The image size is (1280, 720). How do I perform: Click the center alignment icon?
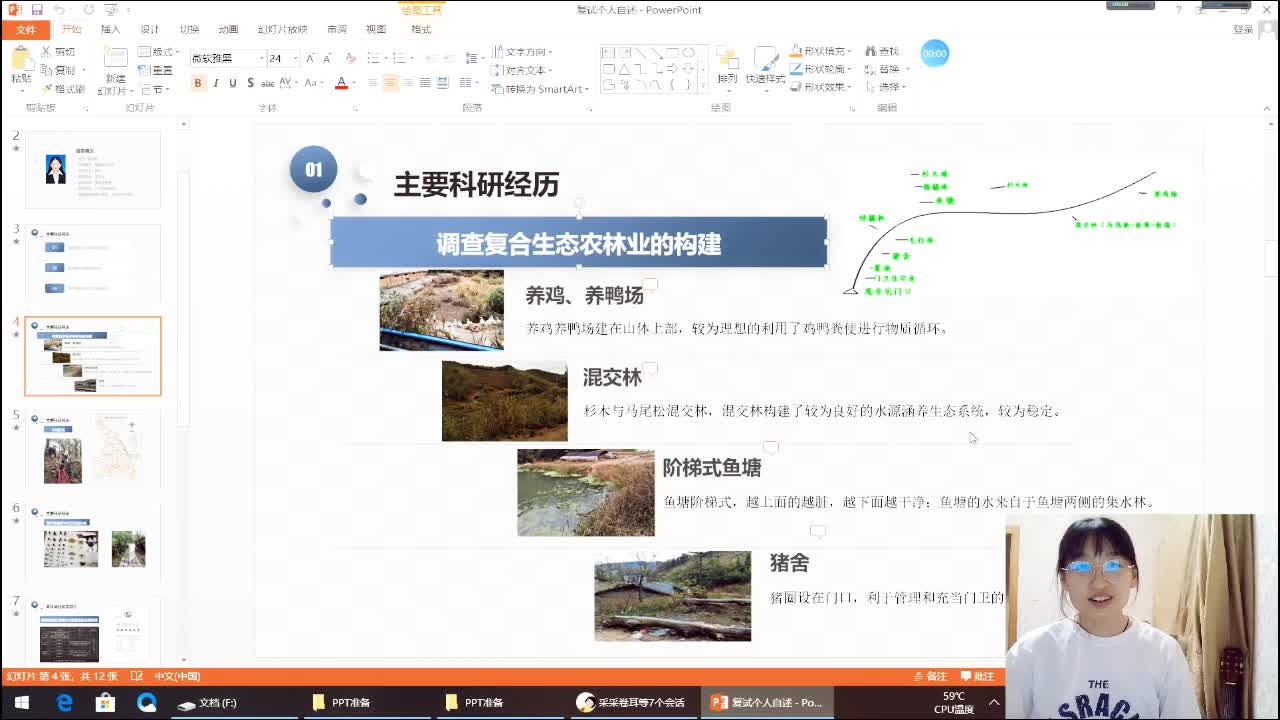pyautogui.click(x=391, y=82)
